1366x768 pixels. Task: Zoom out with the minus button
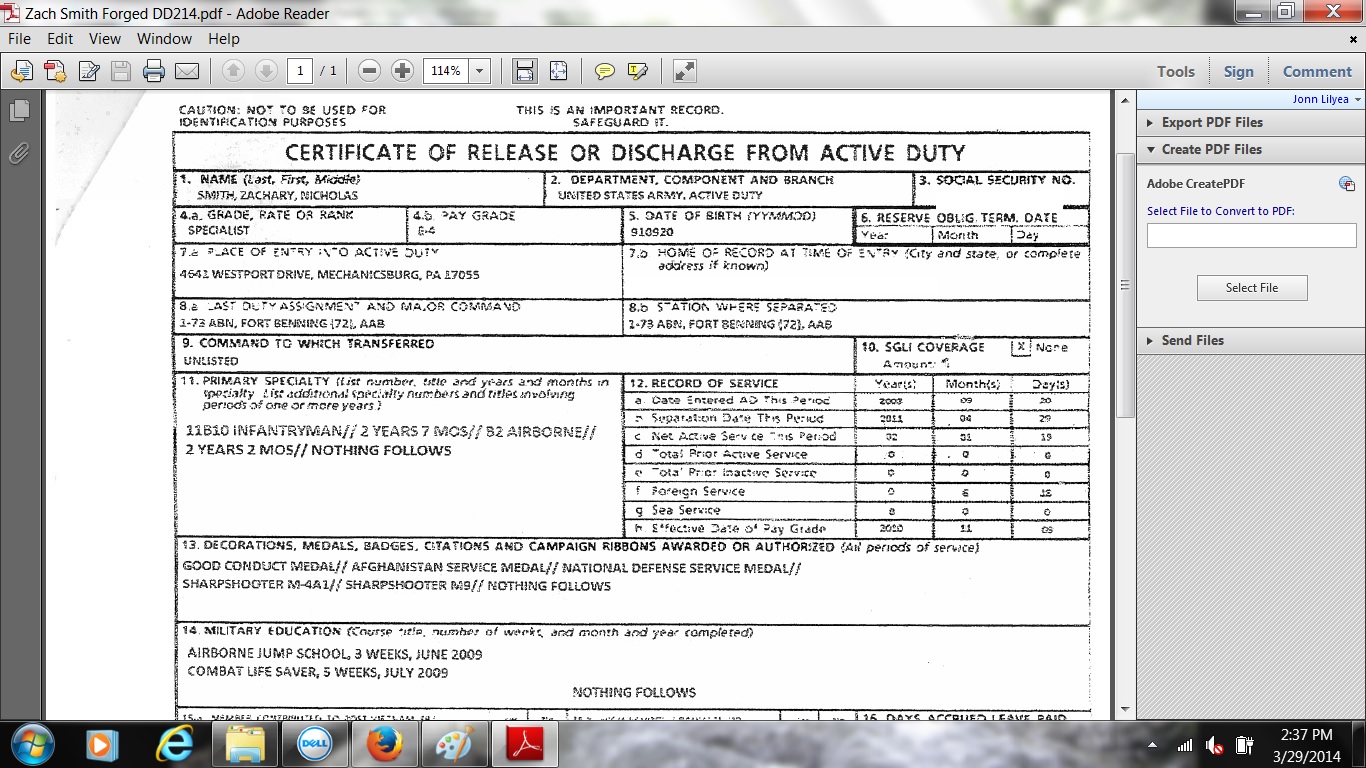[369, 71]
